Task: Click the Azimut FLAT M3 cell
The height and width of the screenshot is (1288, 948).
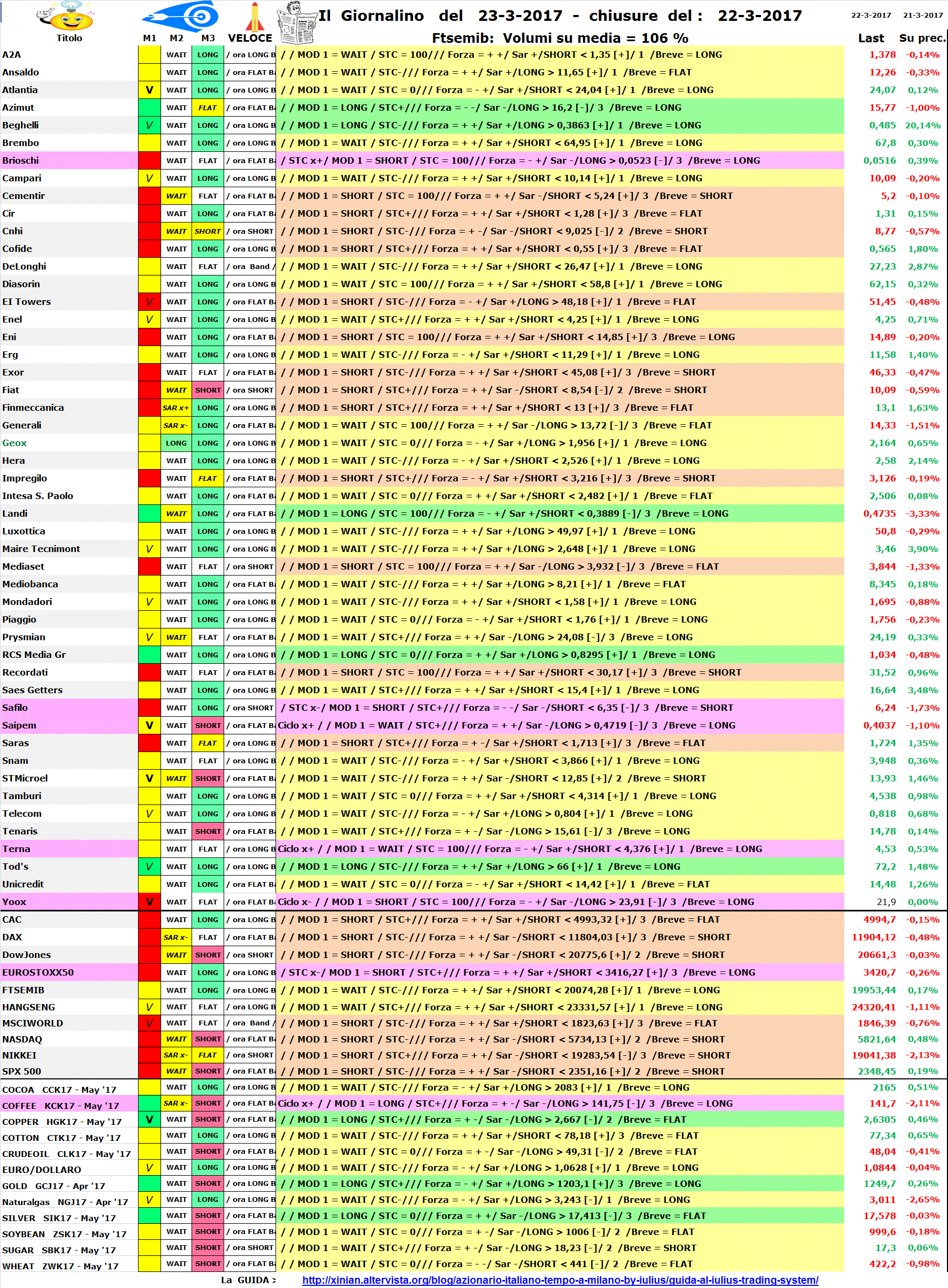Action: click(208, 108)
